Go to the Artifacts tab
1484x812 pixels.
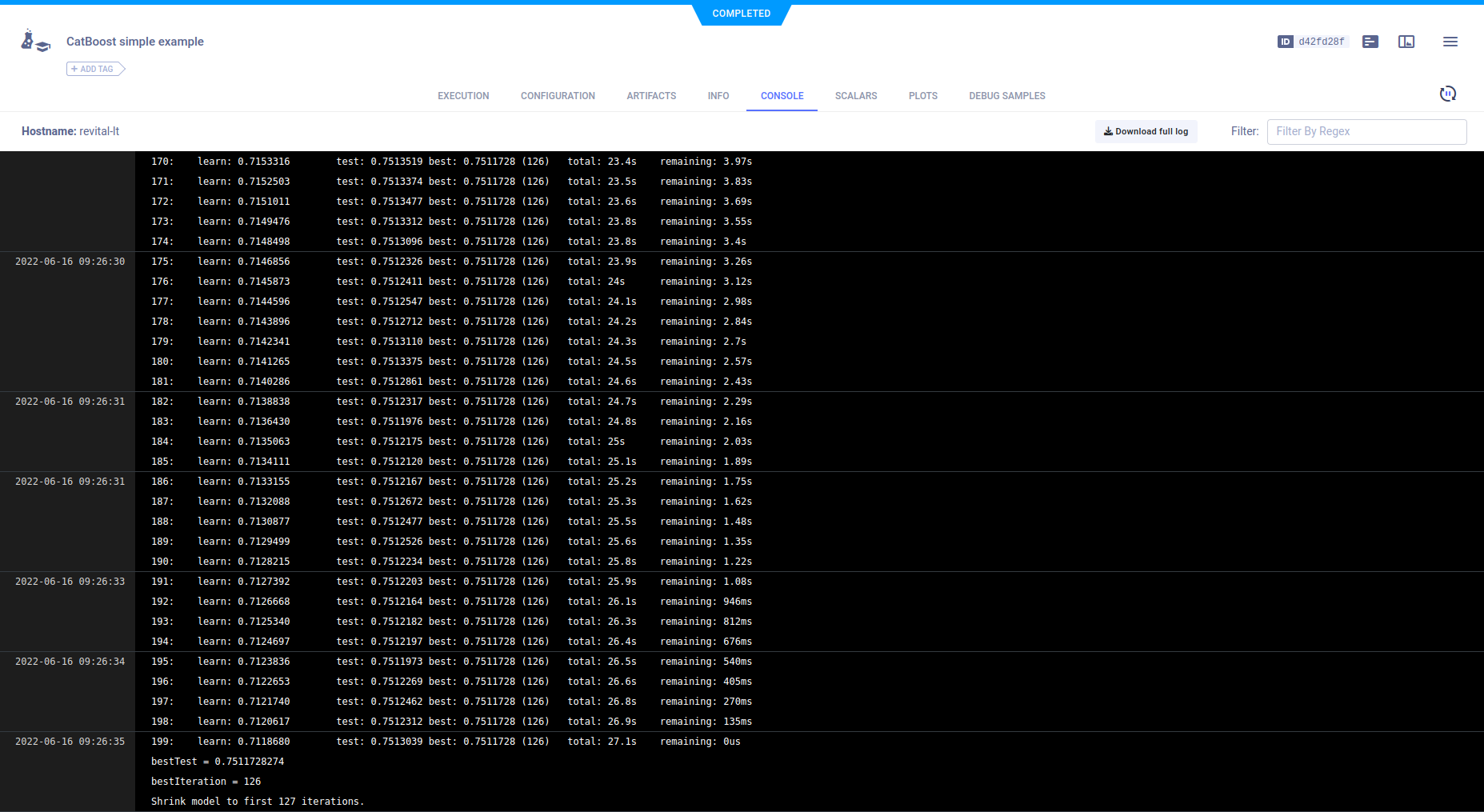coord(651,96)
